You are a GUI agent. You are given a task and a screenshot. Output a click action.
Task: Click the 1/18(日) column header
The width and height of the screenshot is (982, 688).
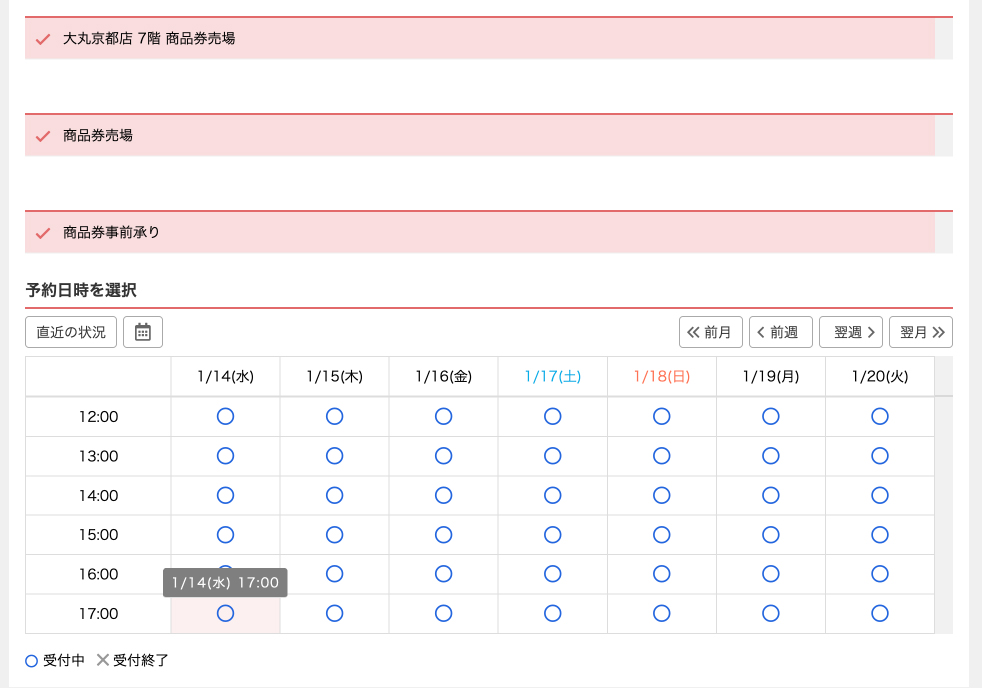point(661,377)
